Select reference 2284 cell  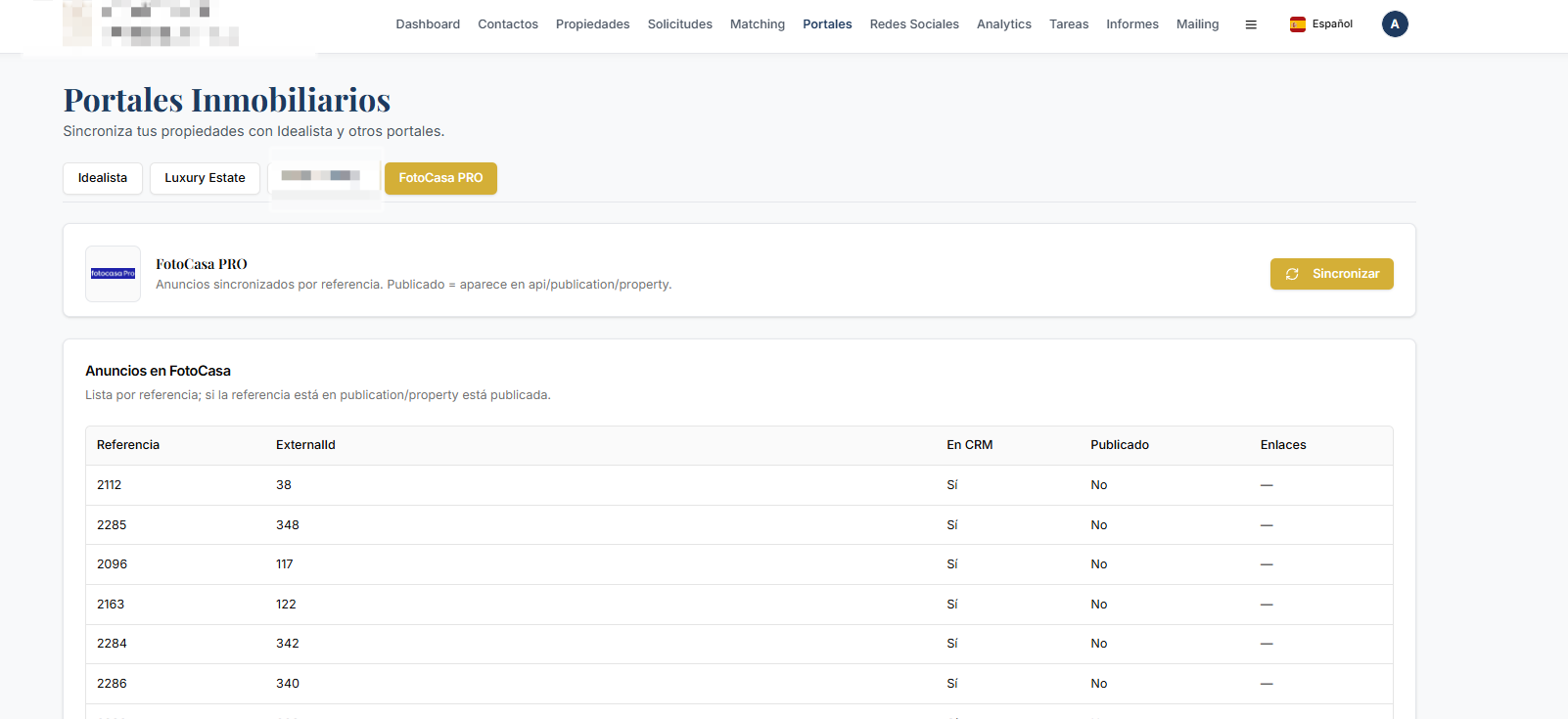point(112,644)
